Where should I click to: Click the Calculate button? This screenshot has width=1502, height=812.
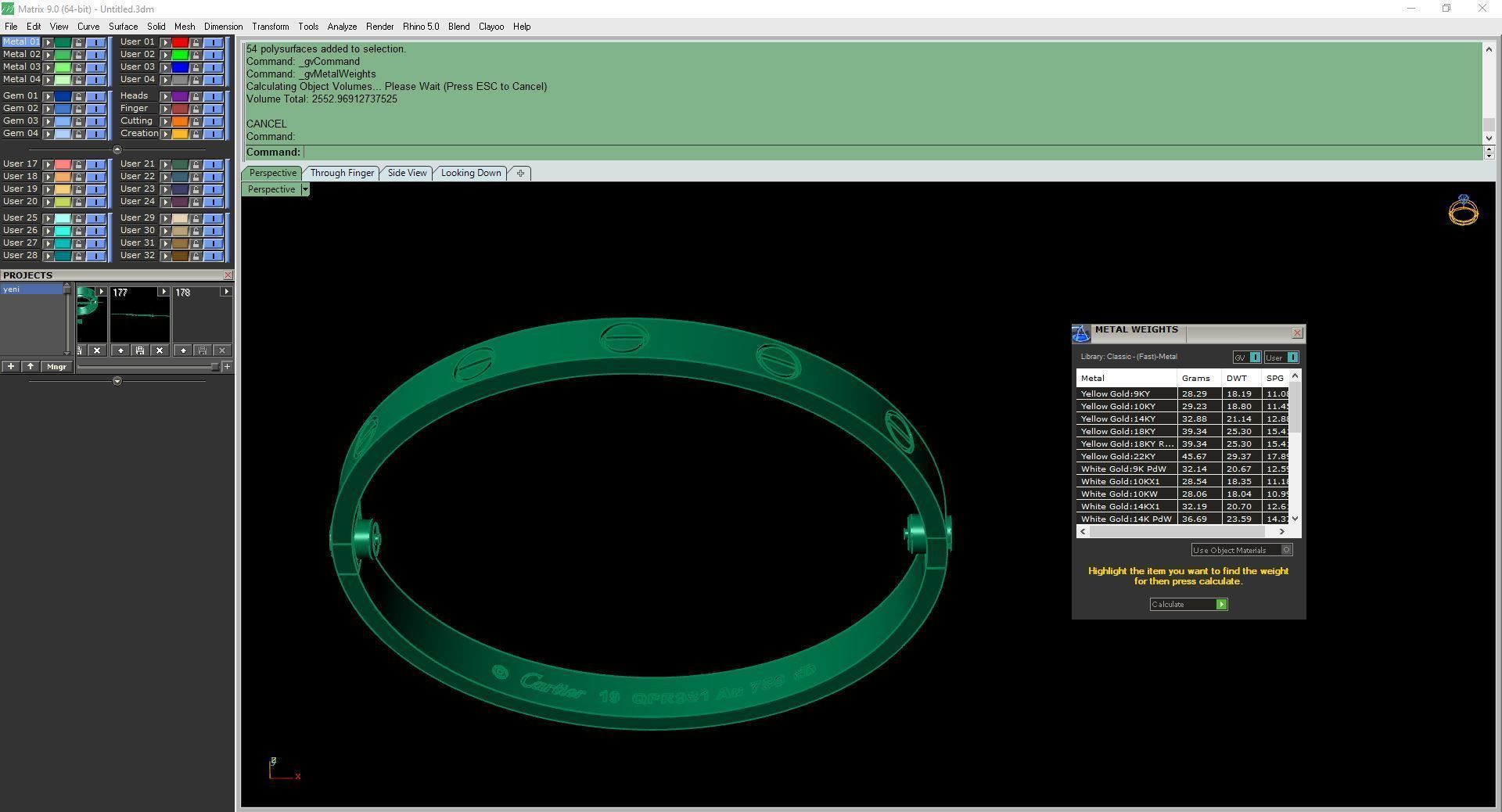coord(1188,605)
